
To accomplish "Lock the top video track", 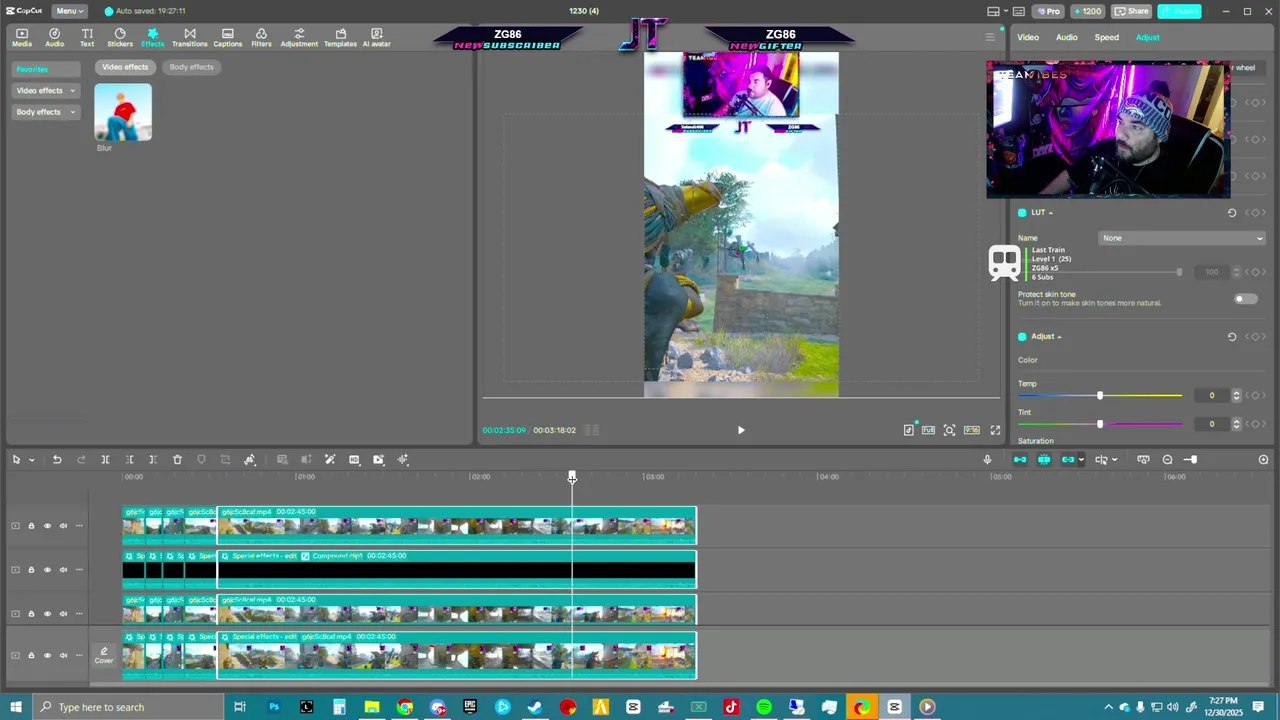I will (x=31, y=526).
